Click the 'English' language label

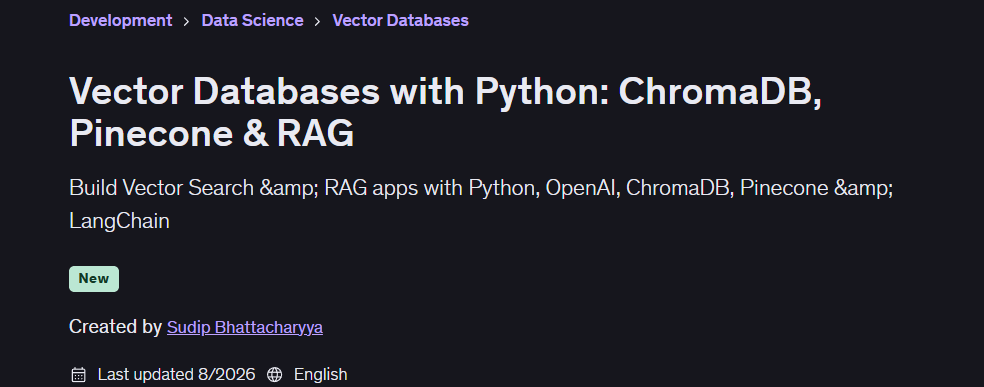coord(320,375)
